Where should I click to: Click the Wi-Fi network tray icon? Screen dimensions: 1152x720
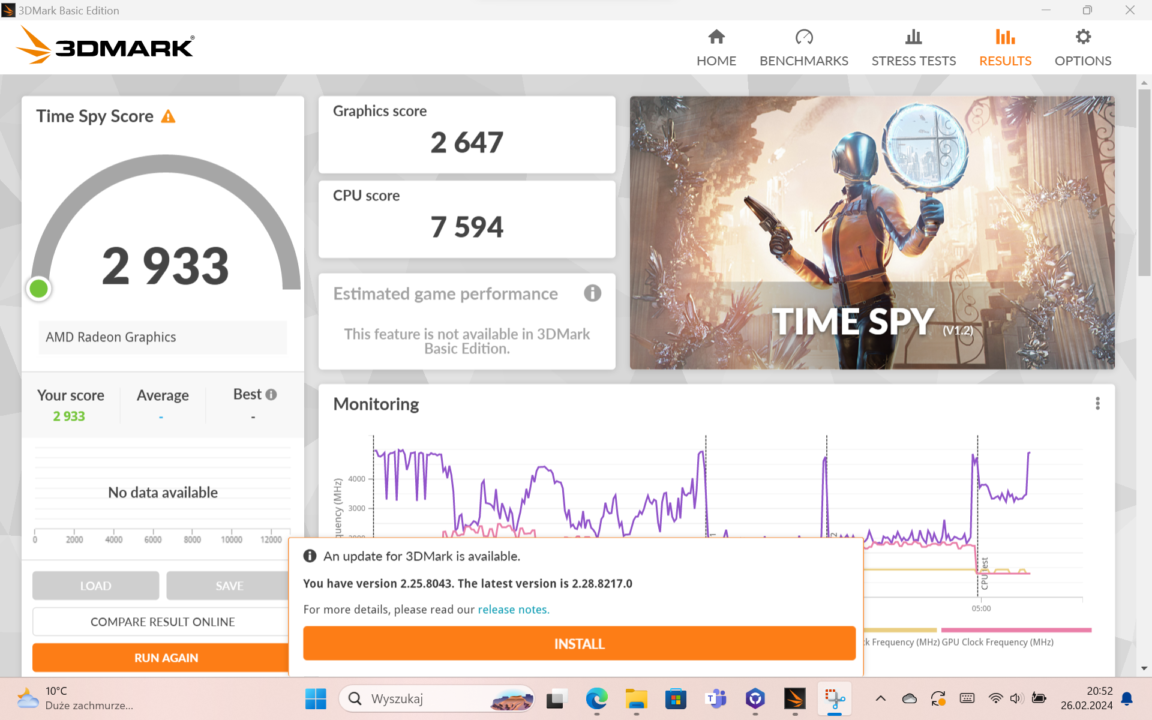pyautogui.click(x=996, y=699)
